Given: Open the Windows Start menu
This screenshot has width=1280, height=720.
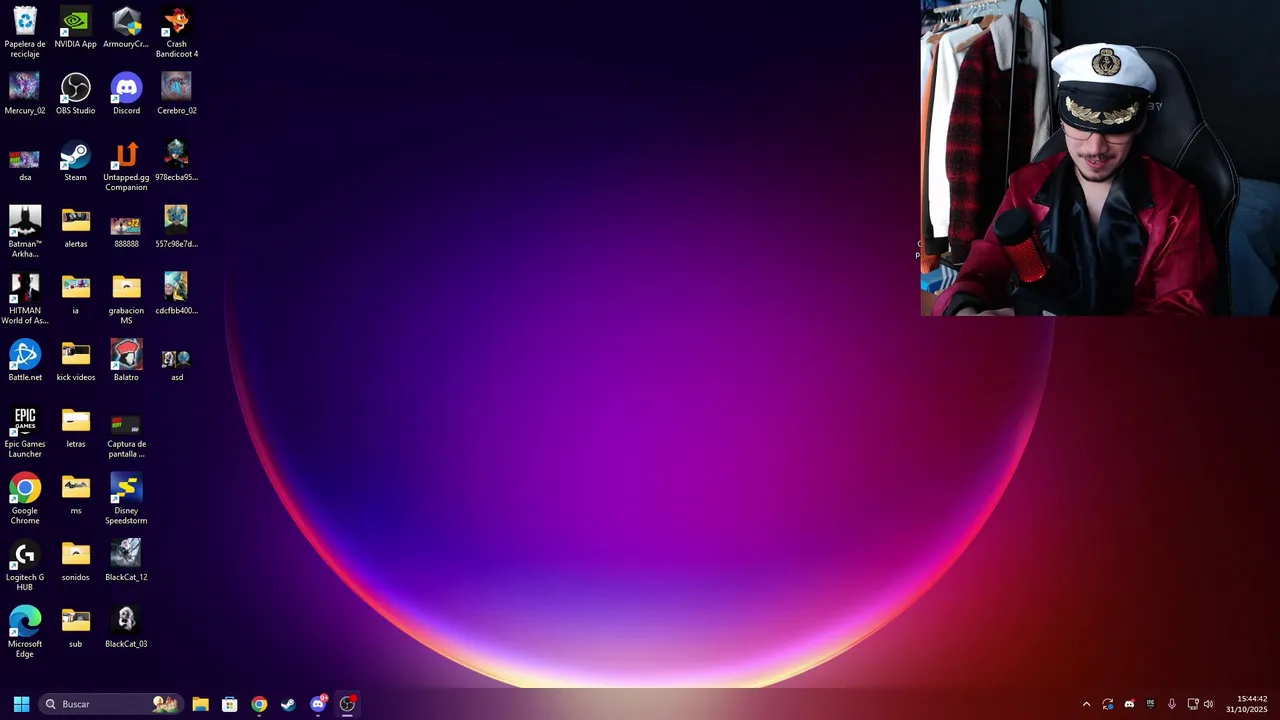Looking at the screenshot, I should point(21,704).
